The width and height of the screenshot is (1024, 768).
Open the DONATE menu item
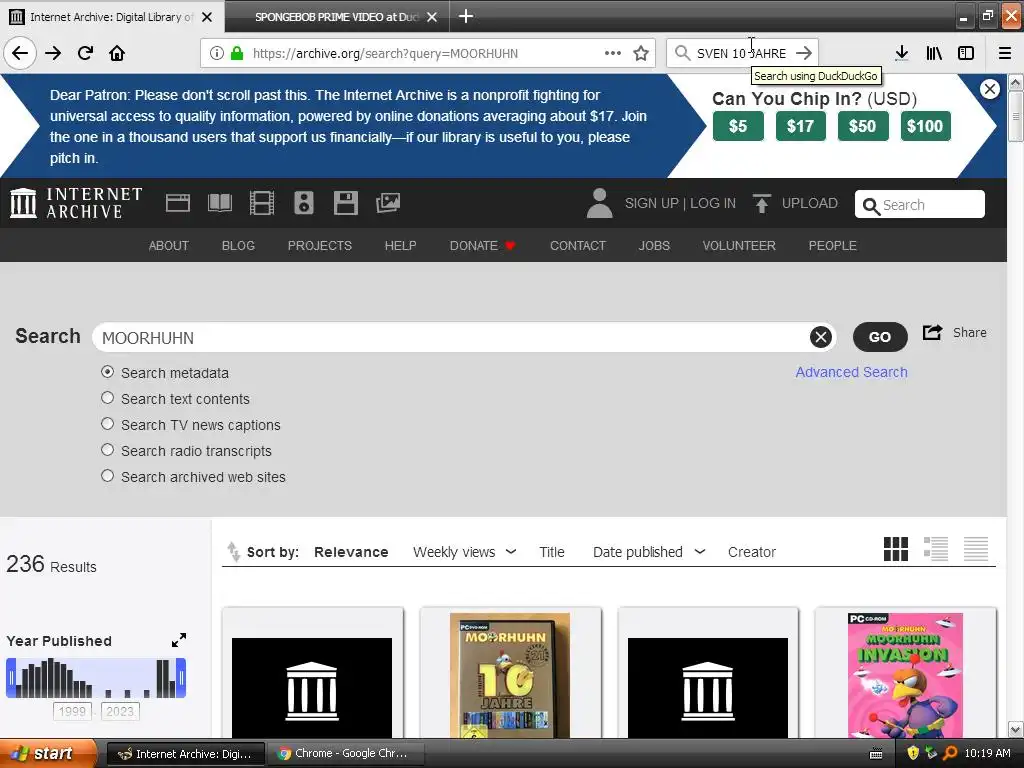(483, 246)
